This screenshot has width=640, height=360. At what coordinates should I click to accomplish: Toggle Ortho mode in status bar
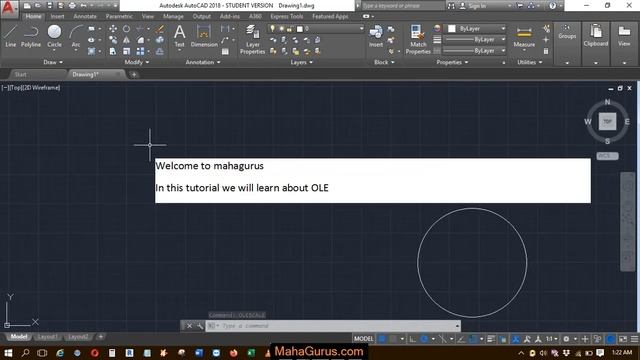pos(413,339)
